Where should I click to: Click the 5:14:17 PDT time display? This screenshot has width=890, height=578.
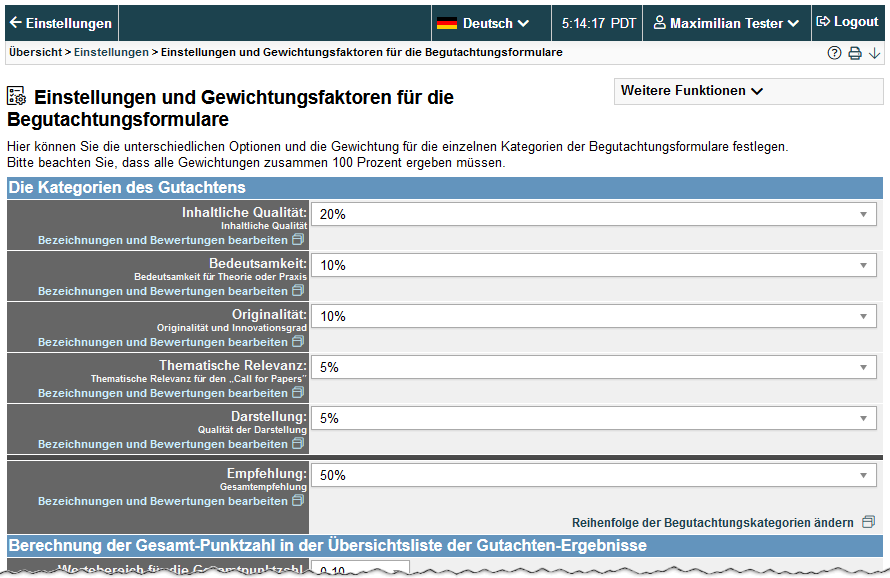coord(598,23)
